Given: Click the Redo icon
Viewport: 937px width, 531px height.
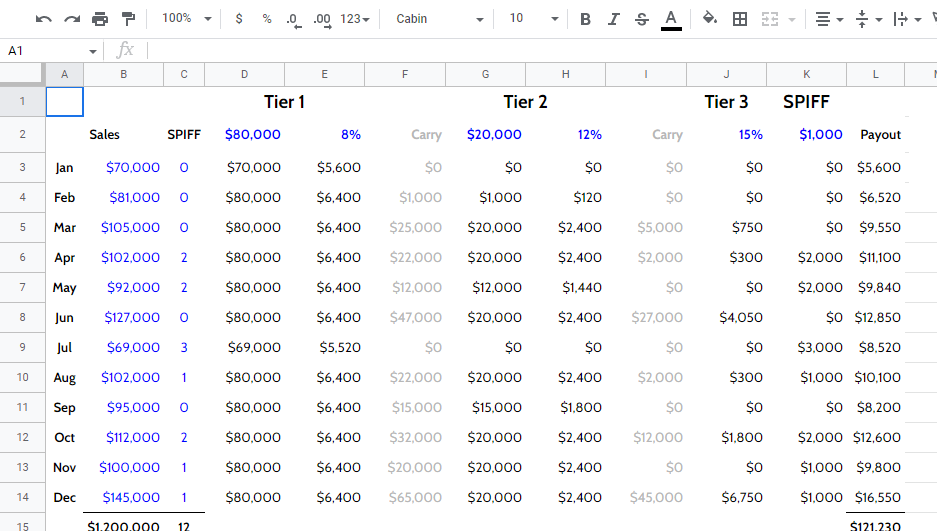Looking at the screenshot, I should [x=72, y=19].
